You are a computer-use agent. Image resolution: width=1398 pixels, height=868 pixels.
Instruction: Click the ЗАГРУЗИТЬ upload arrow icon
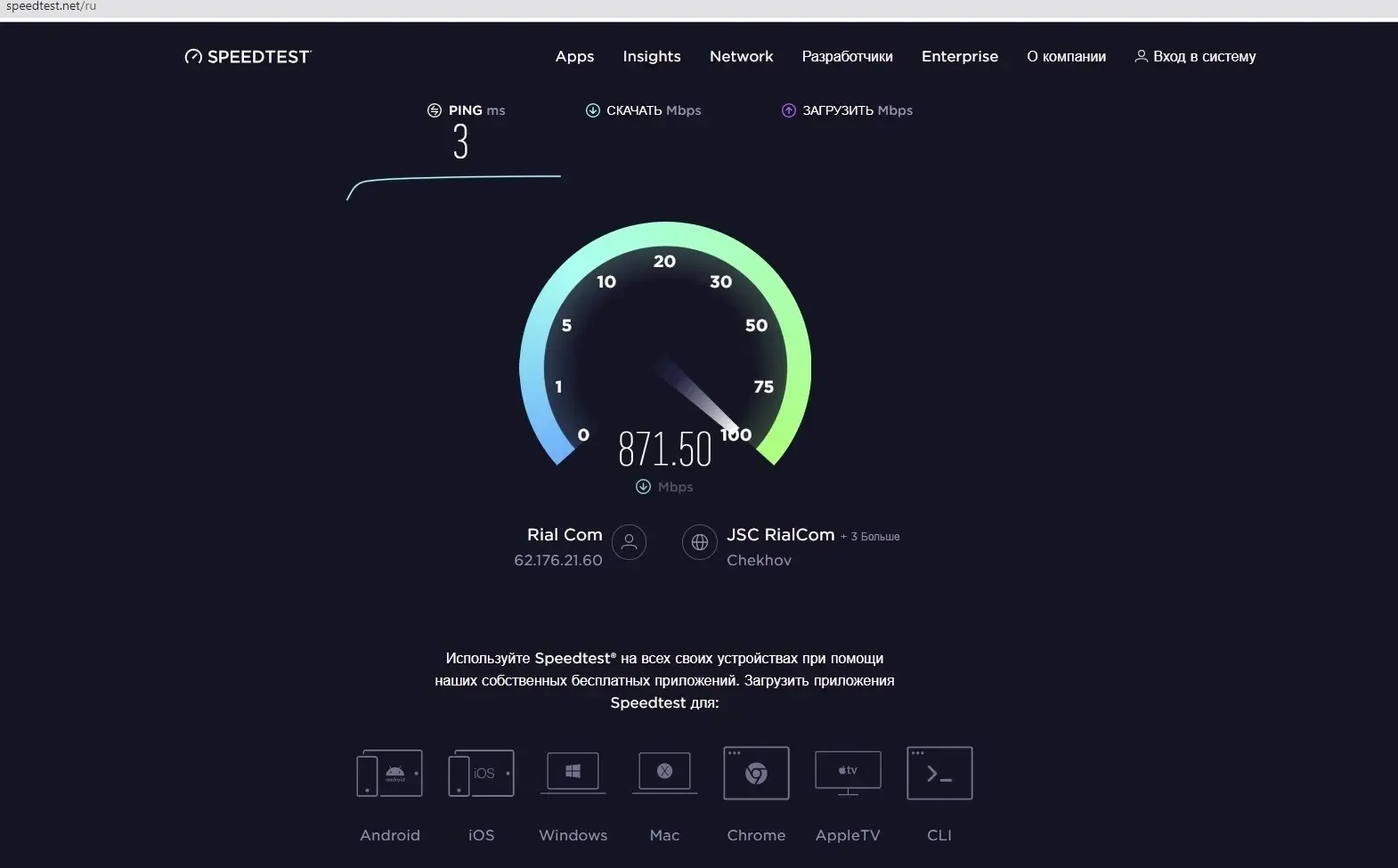(788, 110)
